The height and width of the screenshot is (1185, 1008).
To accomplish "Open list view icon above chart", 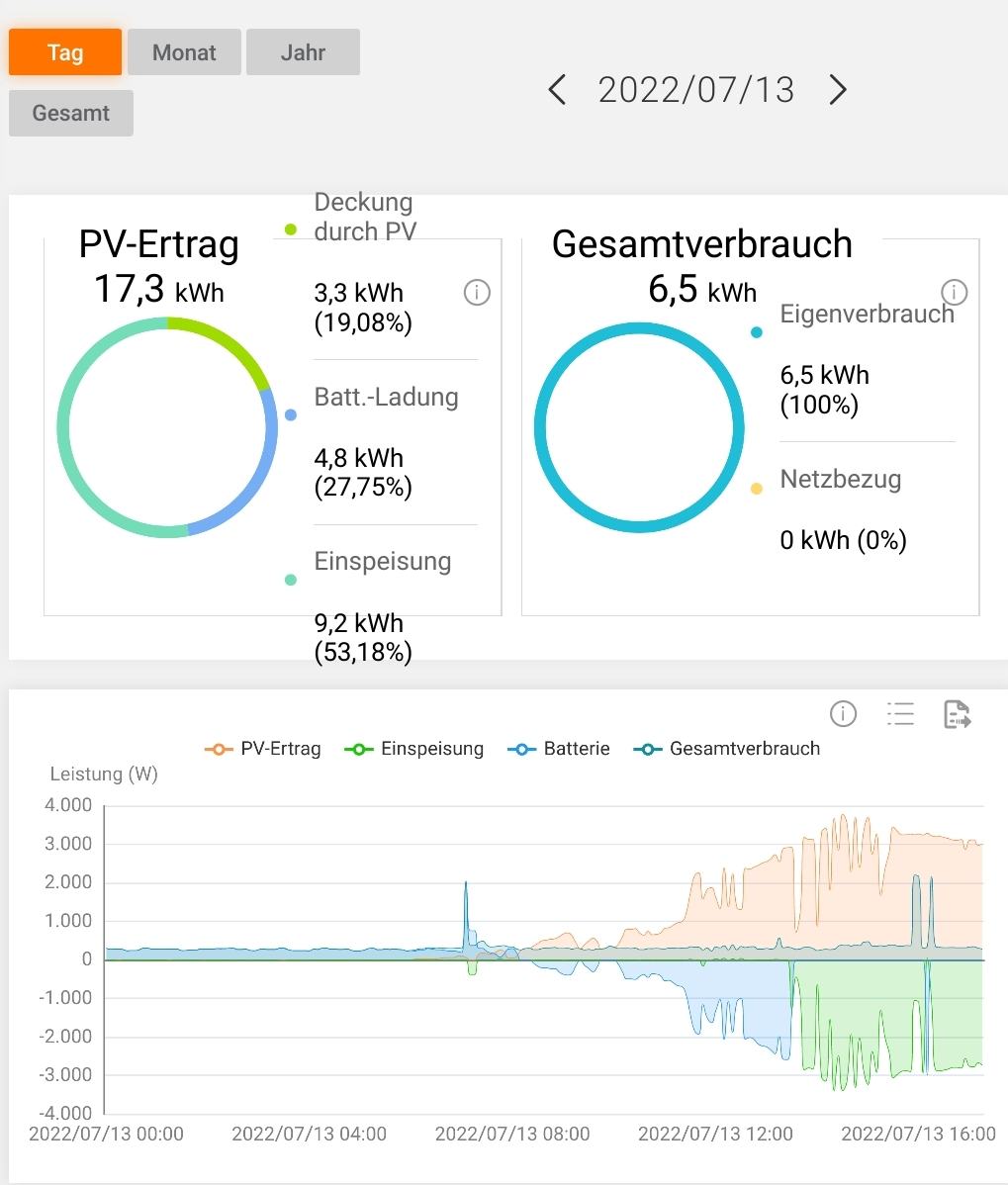I will point(901,713).
